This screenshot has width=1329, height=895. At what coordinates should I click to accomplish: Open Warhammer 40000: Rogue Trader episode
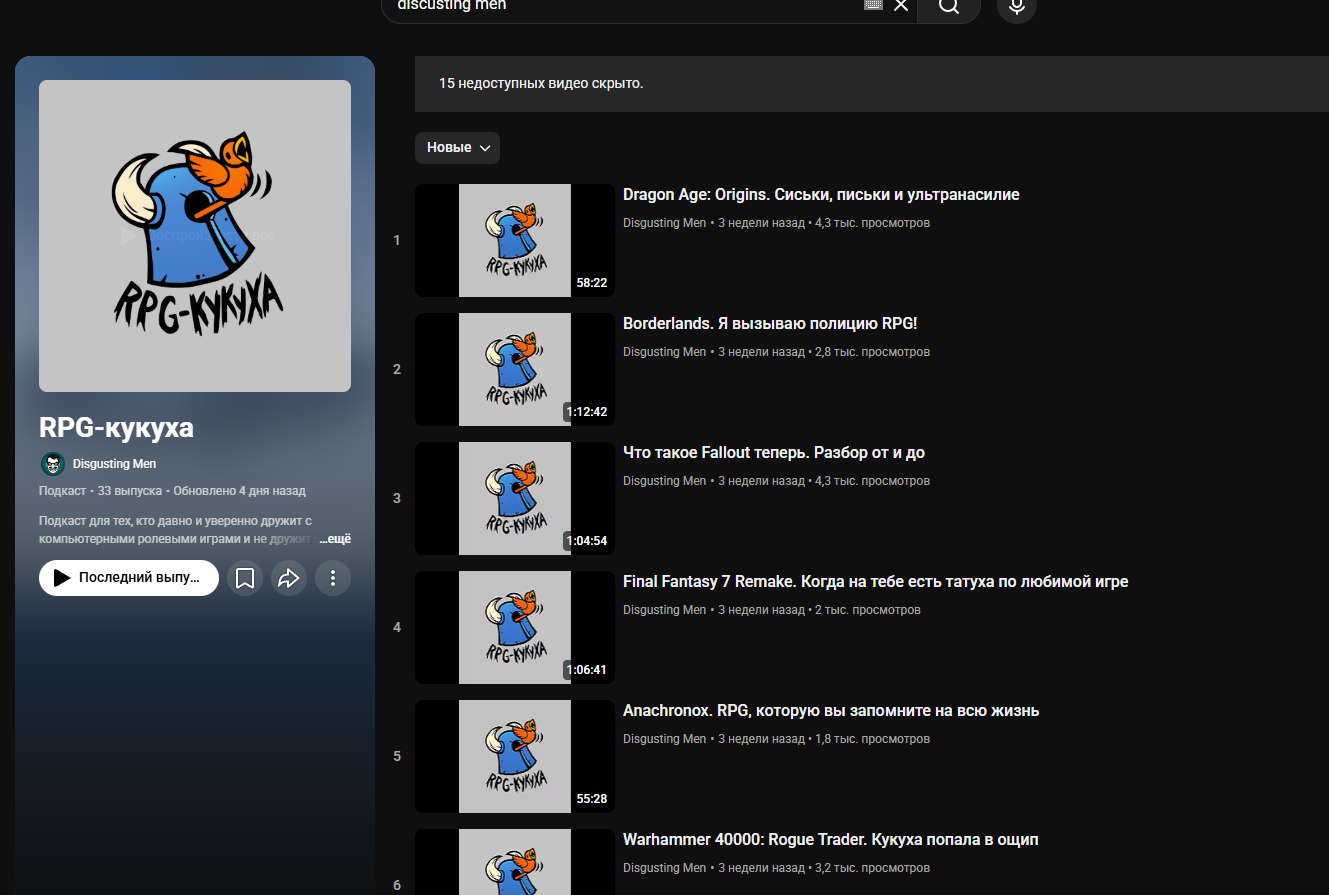tap(830, 840)
